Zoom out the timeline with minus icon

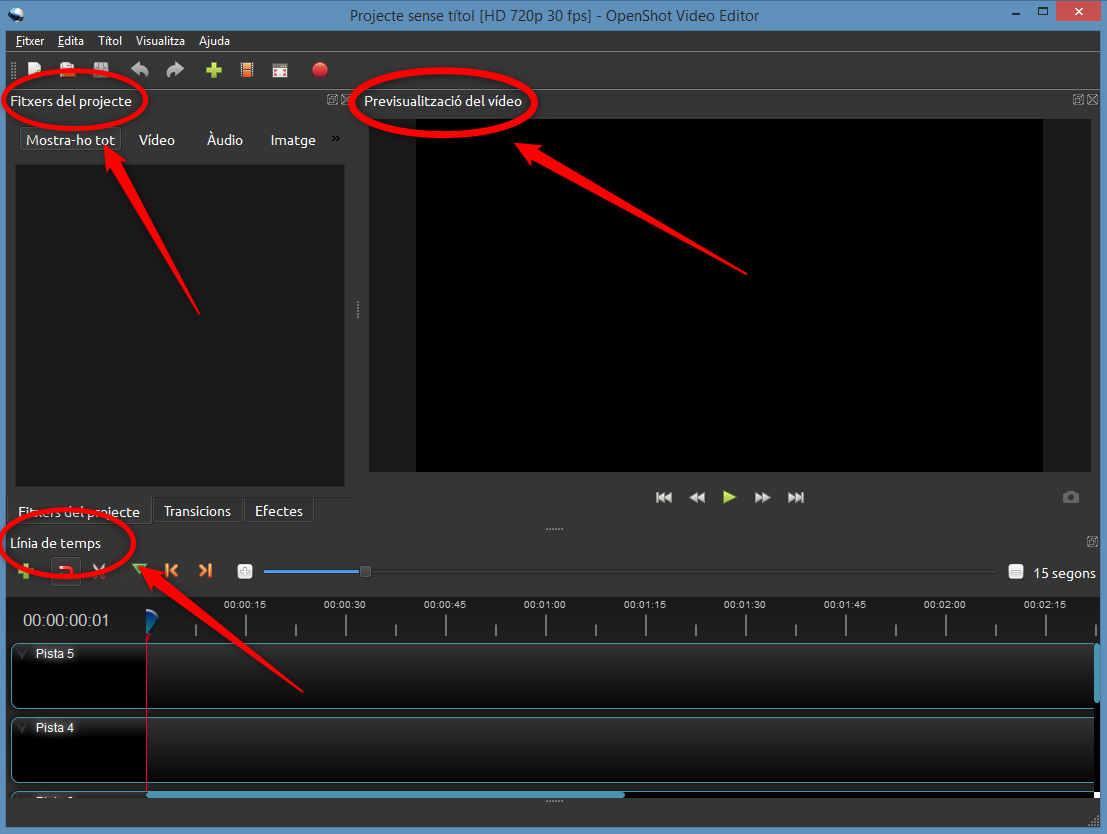point(1016,571)
